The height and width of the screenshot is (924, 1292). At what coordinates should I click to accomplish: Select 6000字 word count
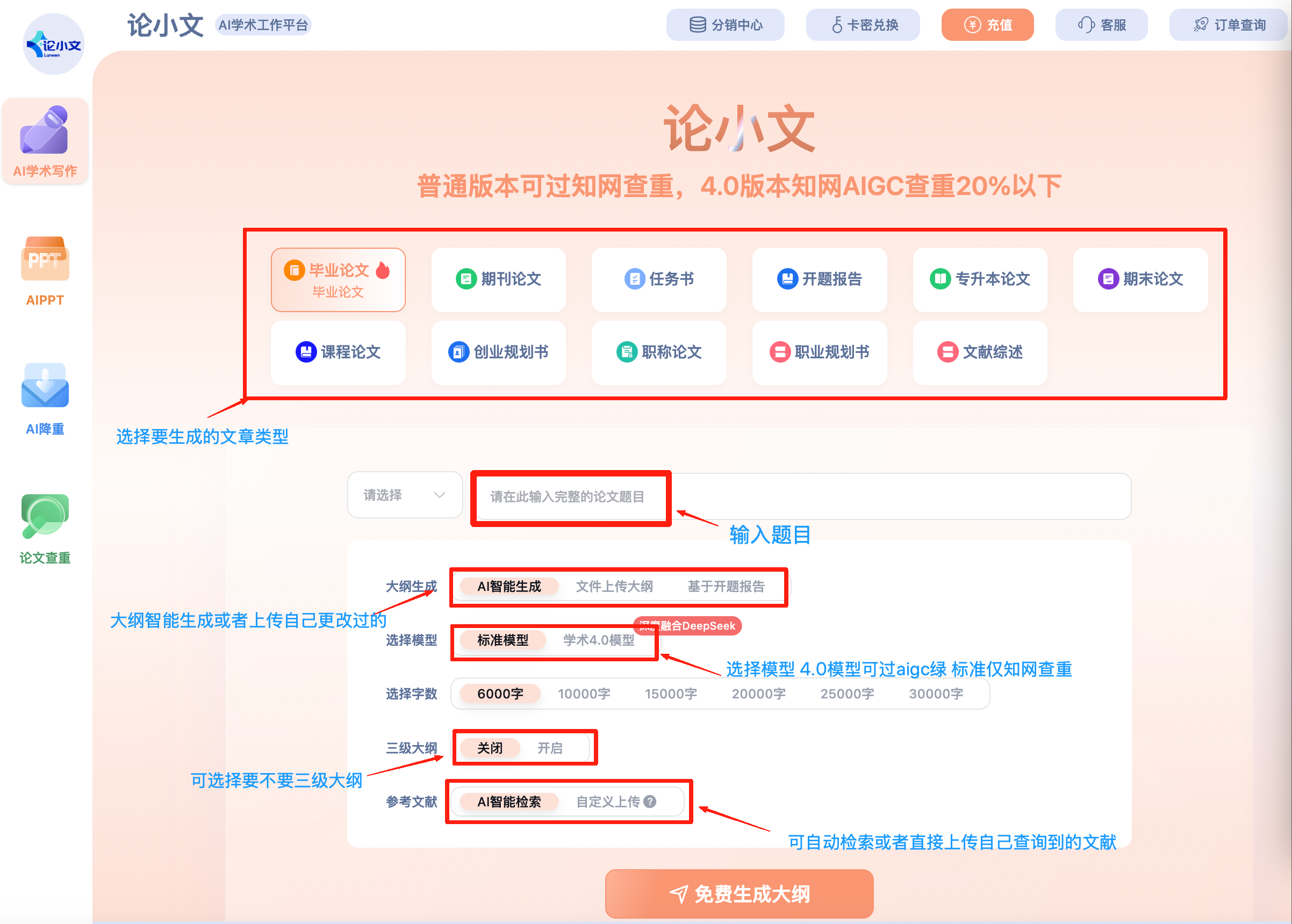tap(500, 694)
